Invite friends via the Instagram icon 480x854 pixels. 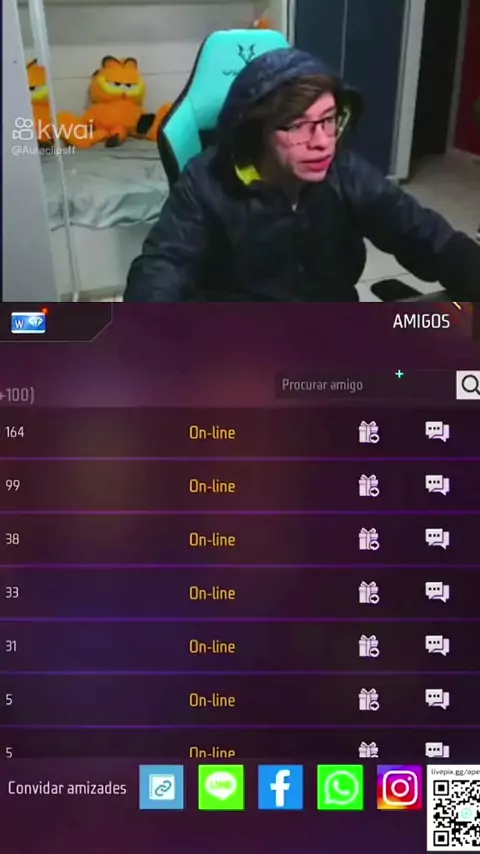point(399,787)
